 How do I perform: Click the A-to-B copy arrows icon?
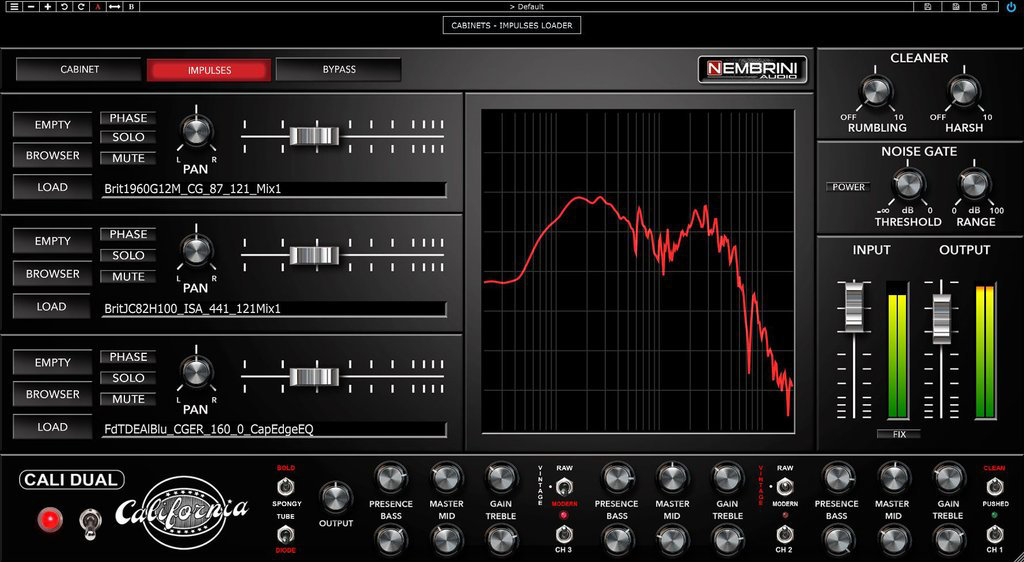click(x=115, y=7)
